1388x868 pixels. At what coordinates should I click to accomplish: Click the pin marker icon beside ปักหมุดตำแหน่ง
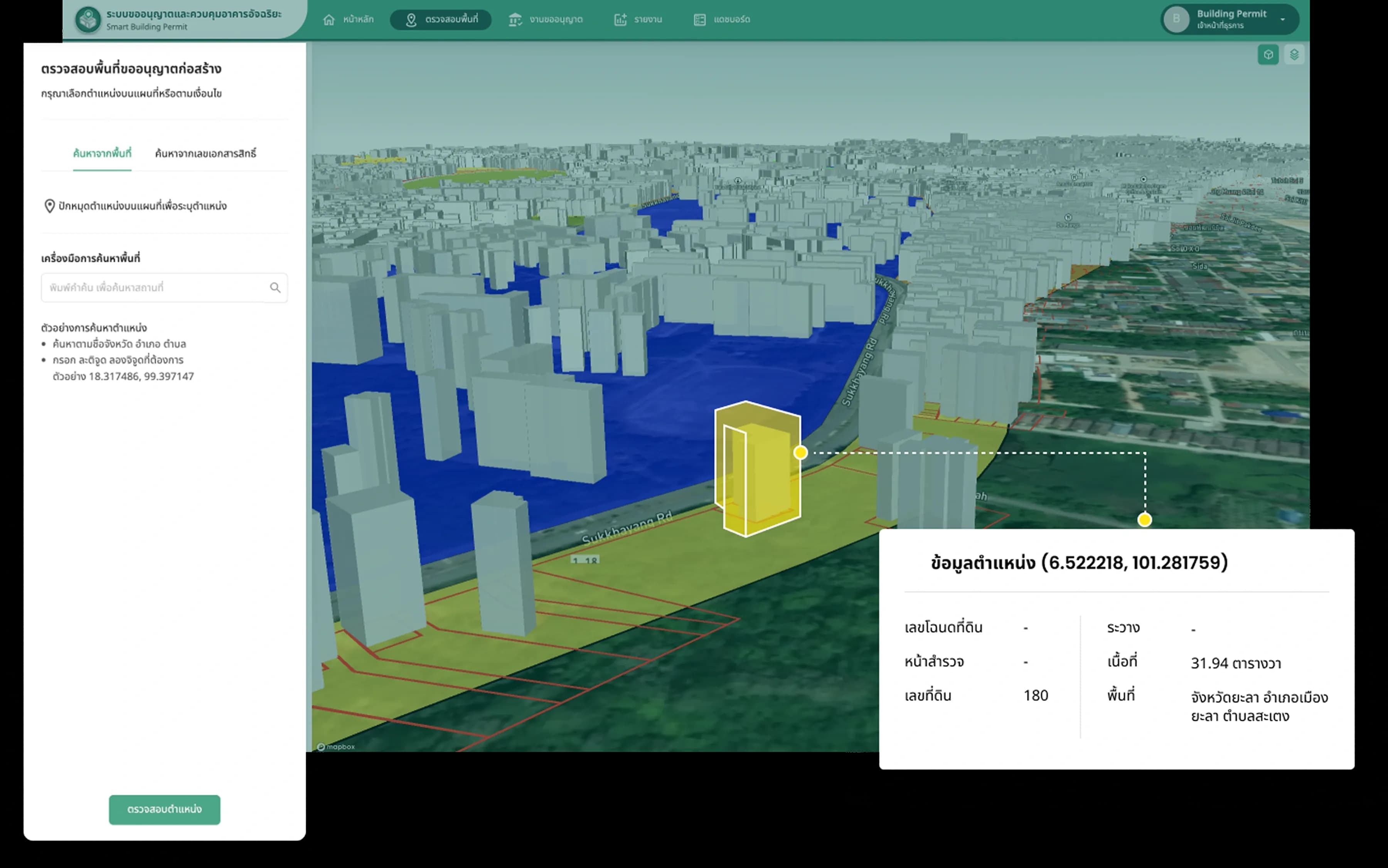coord(49,206)
